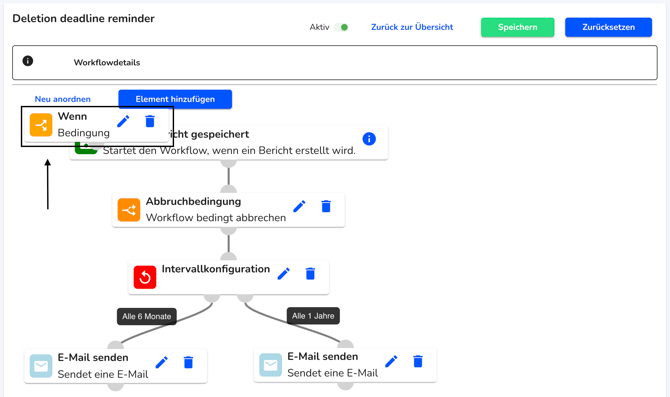Toggle the Aktiv workflow switch
This screenshot has height=397, width=670.
341,27
